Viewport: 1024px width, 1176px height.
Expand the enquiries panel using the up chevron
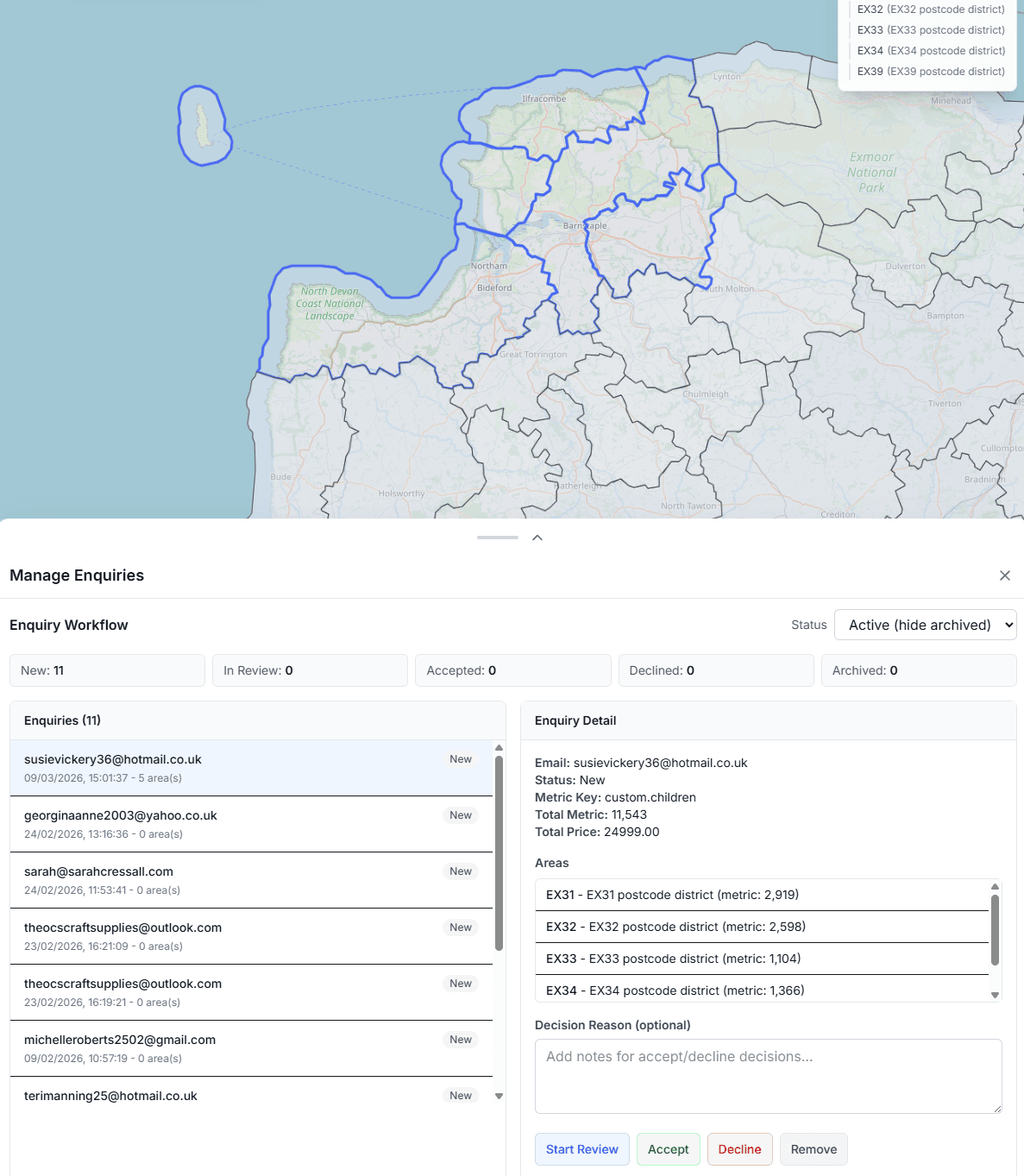(537, 537)
